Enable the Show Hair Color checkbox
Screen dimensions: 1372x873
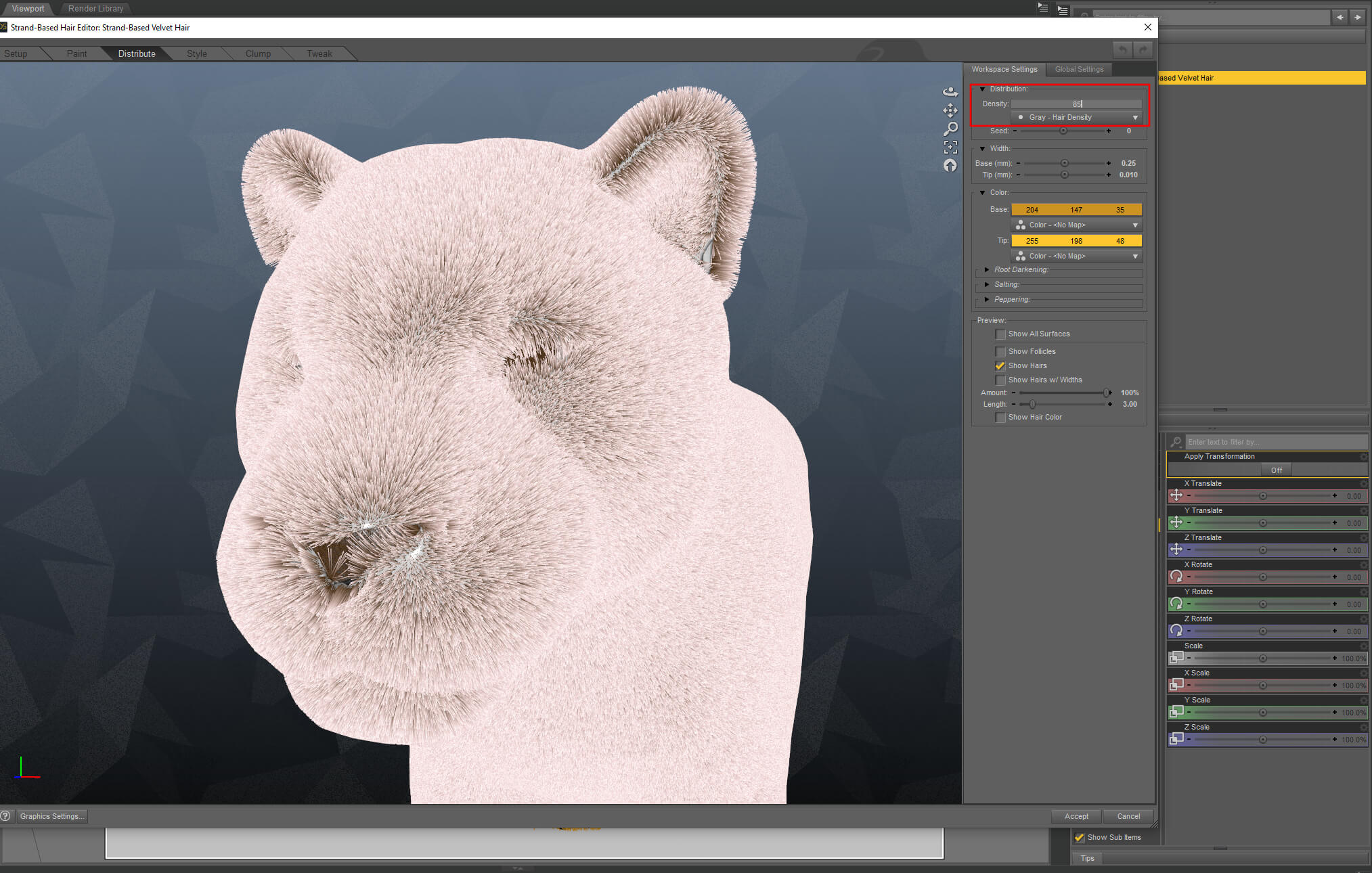(x=1000, y=418)
